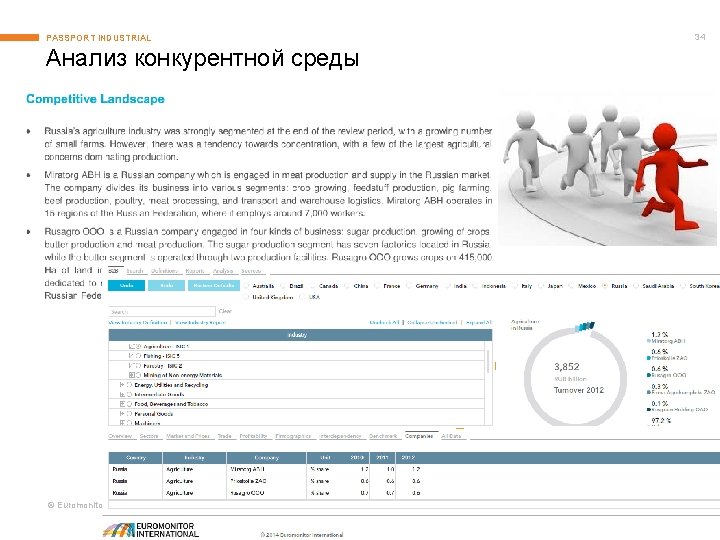
Task: Click the Uncheck All link
Action: coord(384,322)
